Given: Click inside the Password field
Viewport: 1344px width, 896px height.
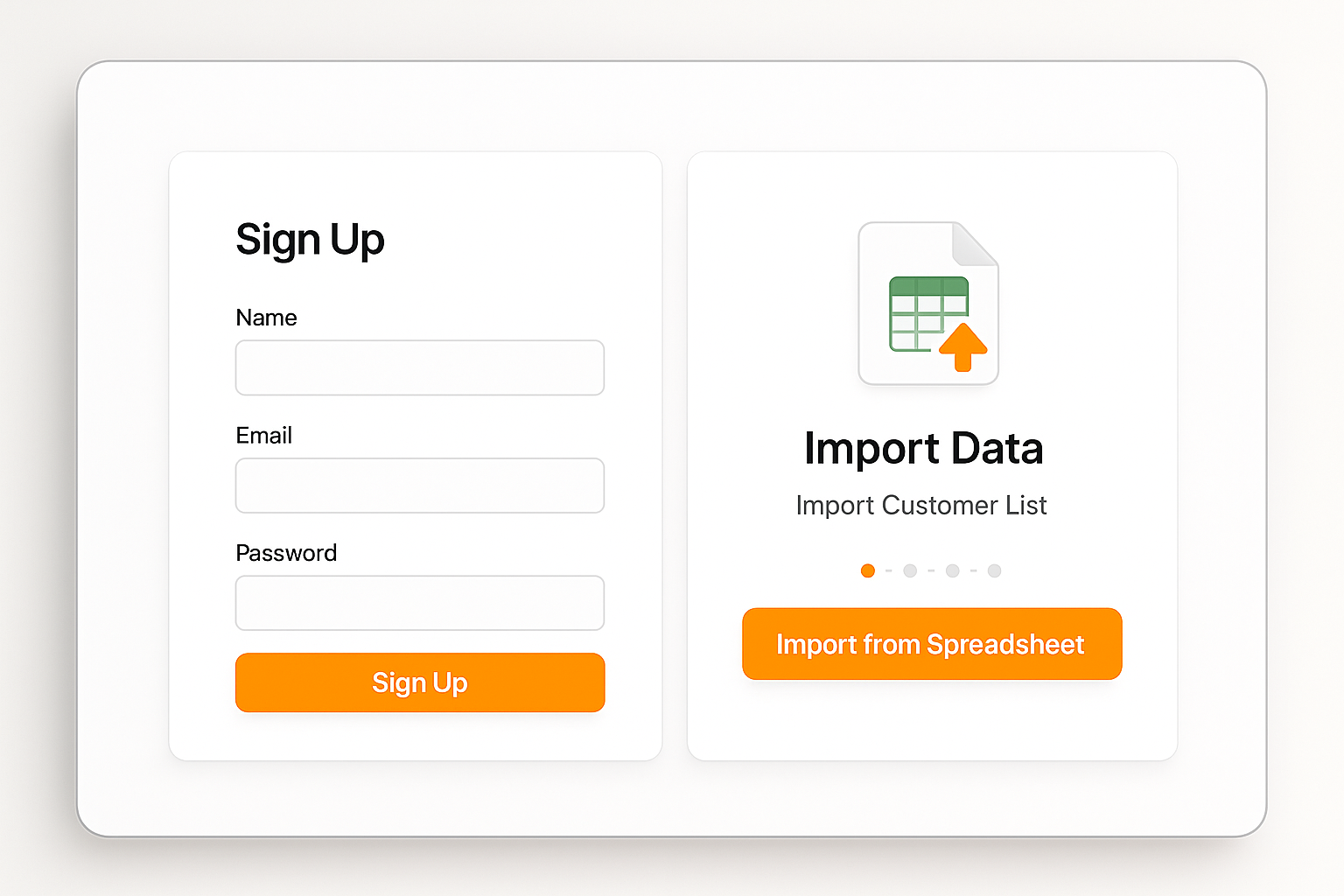Looking at the screenshot, I should click(x=419, y=603).
